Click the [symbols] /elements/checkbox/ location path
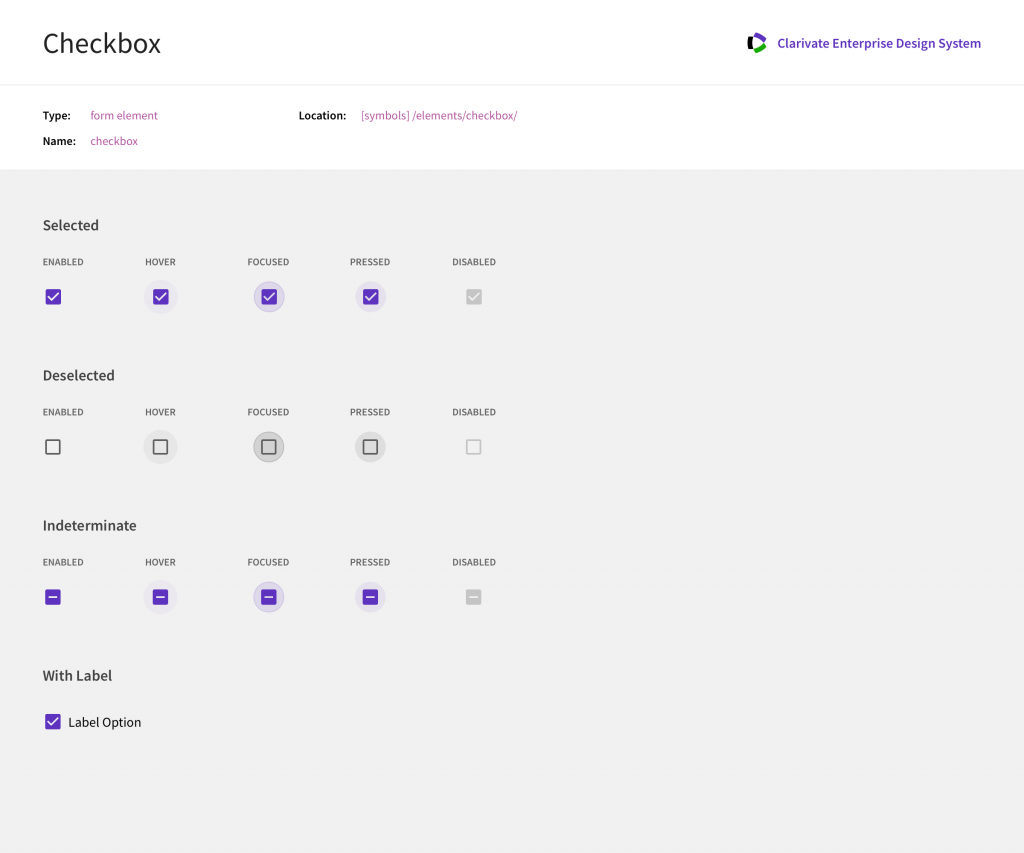Screen dimensions: 1024x853 tap(438, 116)
